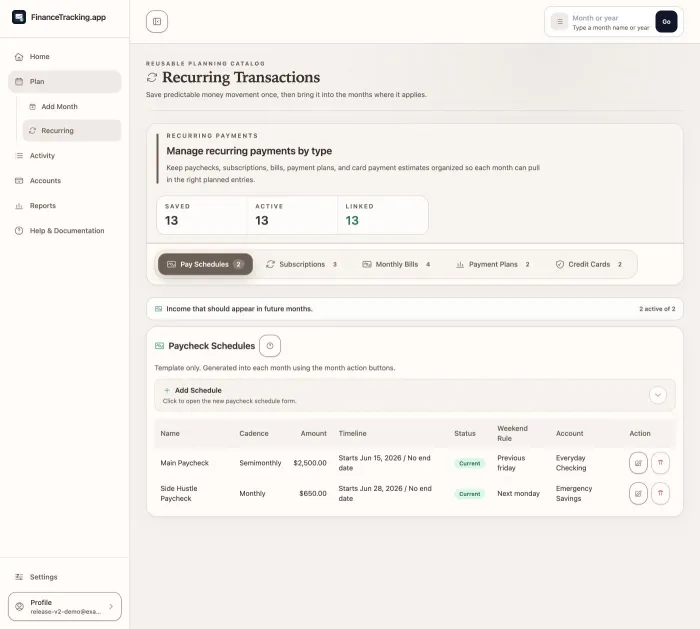Delete the Main Paycheck schedule
700x629 pixels.
(x=660, y=463)
